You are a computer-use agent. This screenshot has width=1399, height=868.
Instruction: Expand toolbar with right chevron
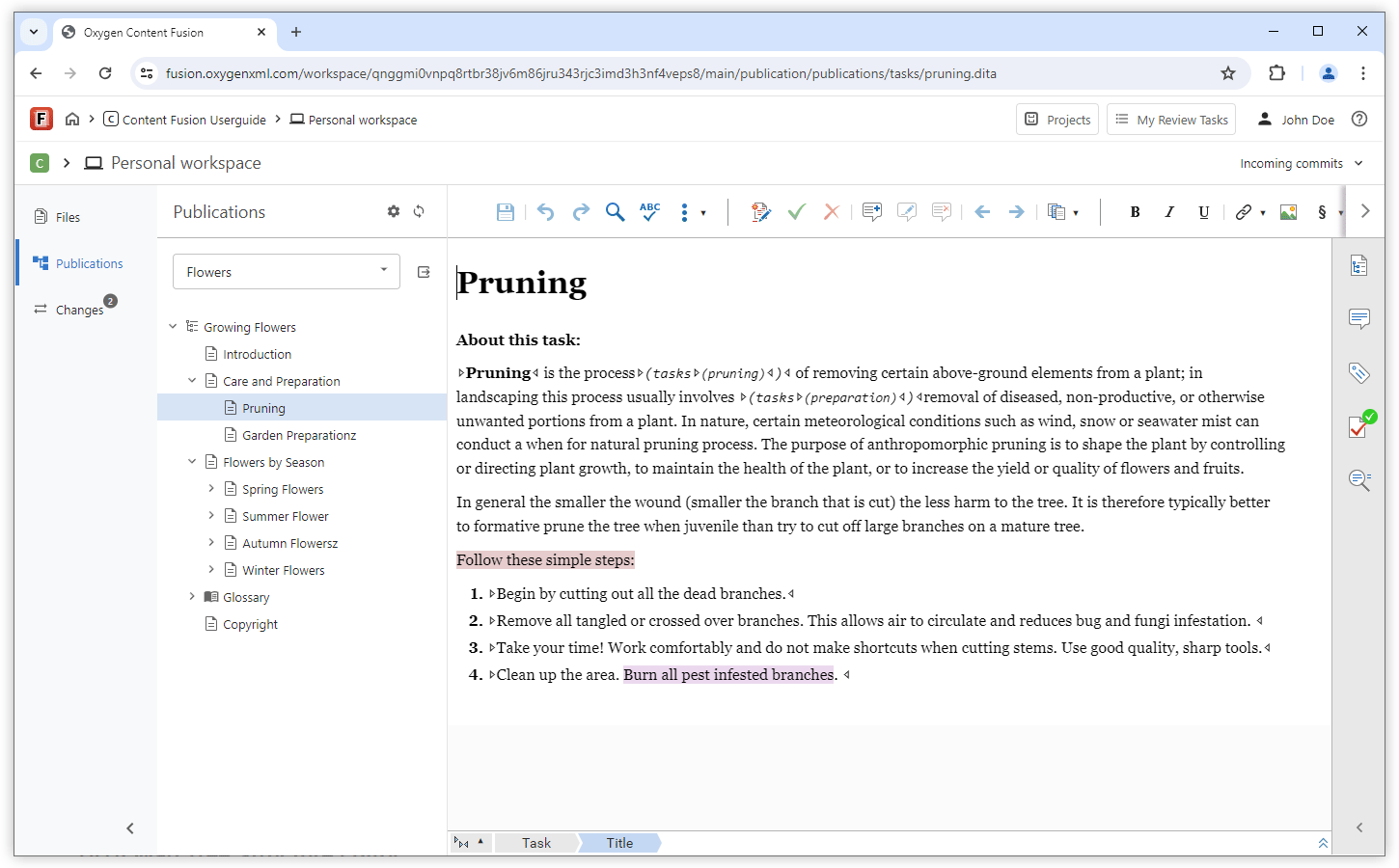pyautogui.click(x=1365, y=211)
